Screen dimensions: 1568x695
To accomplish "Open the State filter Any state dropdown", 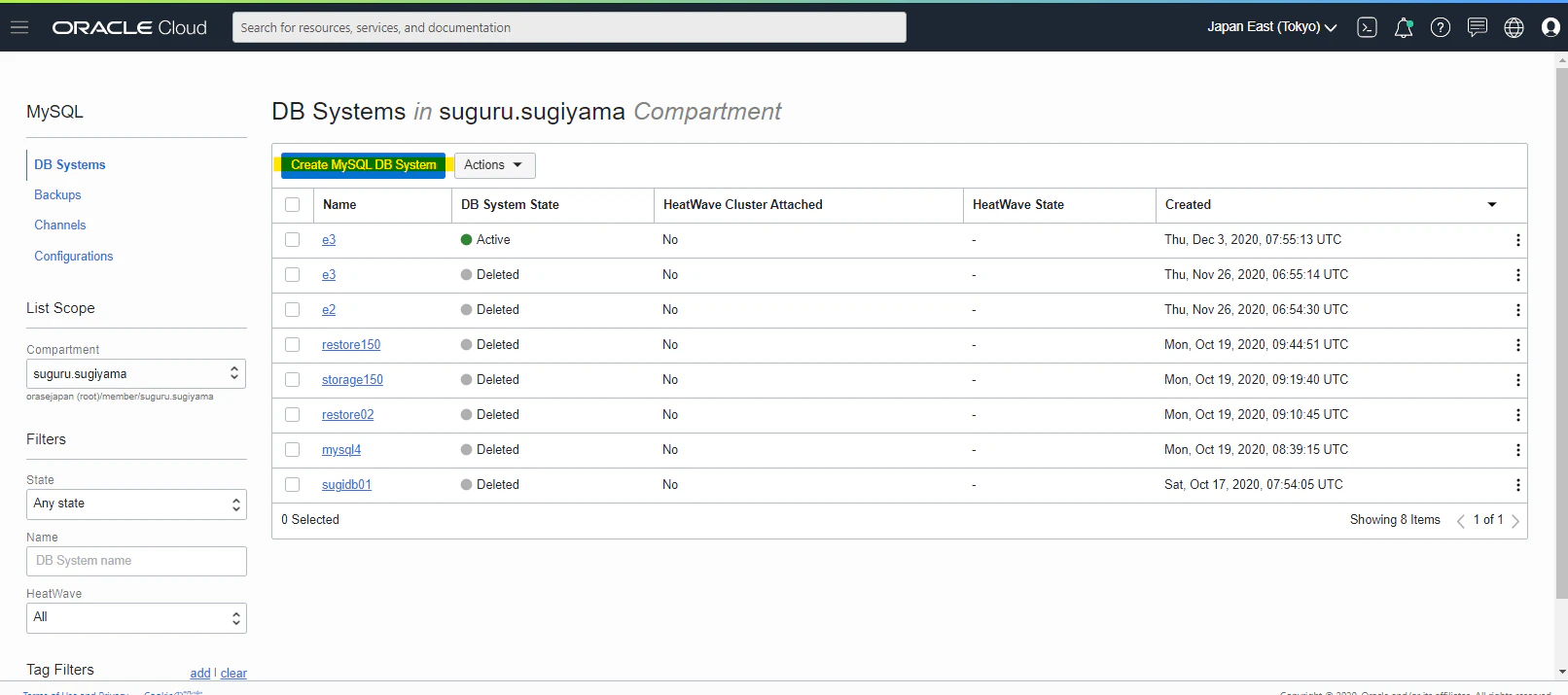I will [136, 504].
